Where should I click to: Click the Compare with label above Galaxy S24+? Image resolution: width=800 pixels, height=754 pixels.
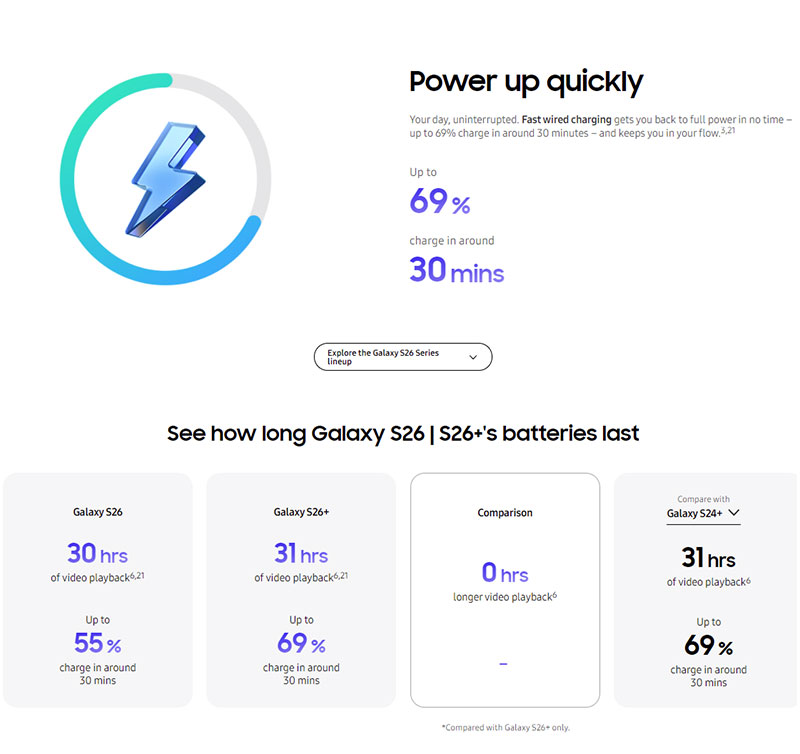(x=704, y=499)
